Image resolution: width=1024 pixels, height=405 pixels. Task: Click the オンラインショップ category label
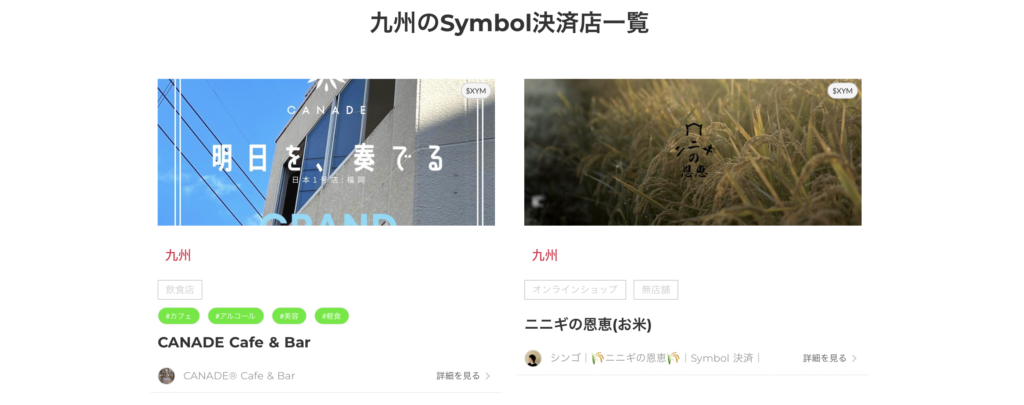575,290
